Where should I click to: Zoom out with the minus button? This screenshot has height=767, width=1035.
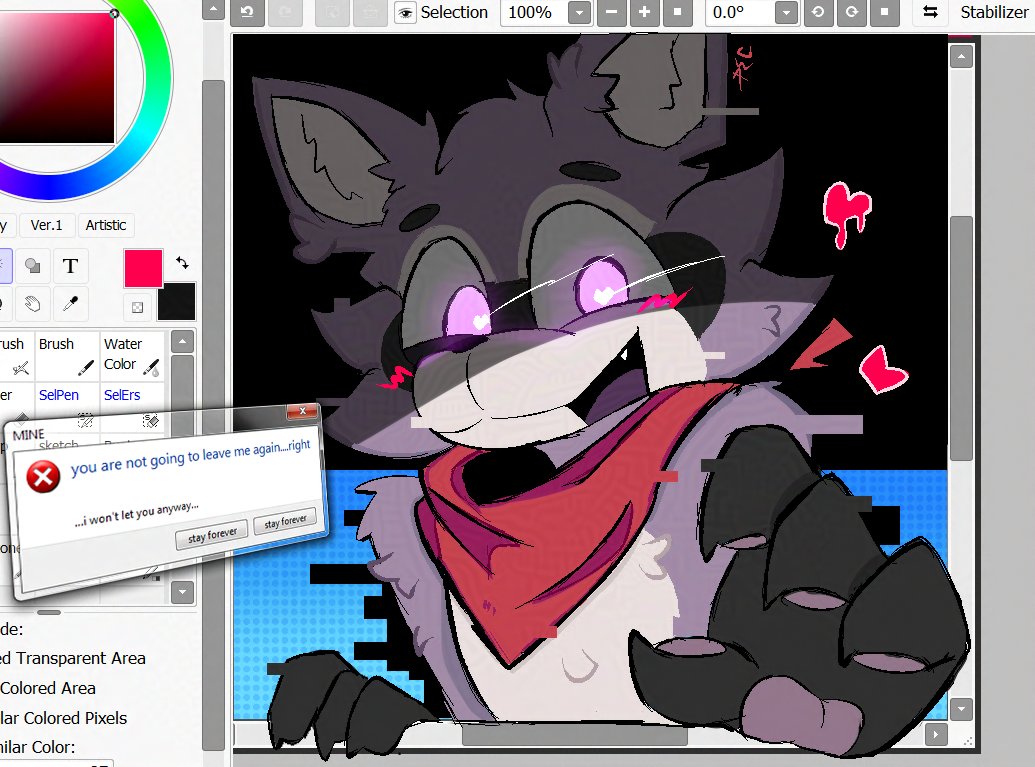pos(611,12)
